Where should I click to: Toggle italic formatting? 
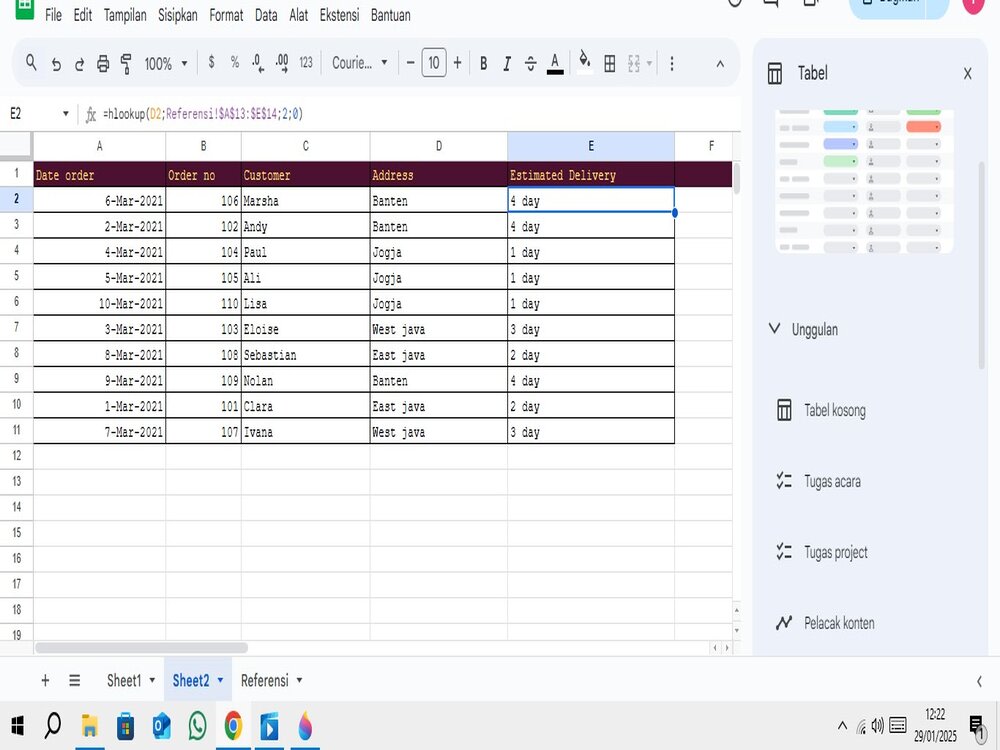tap(507, 63)
